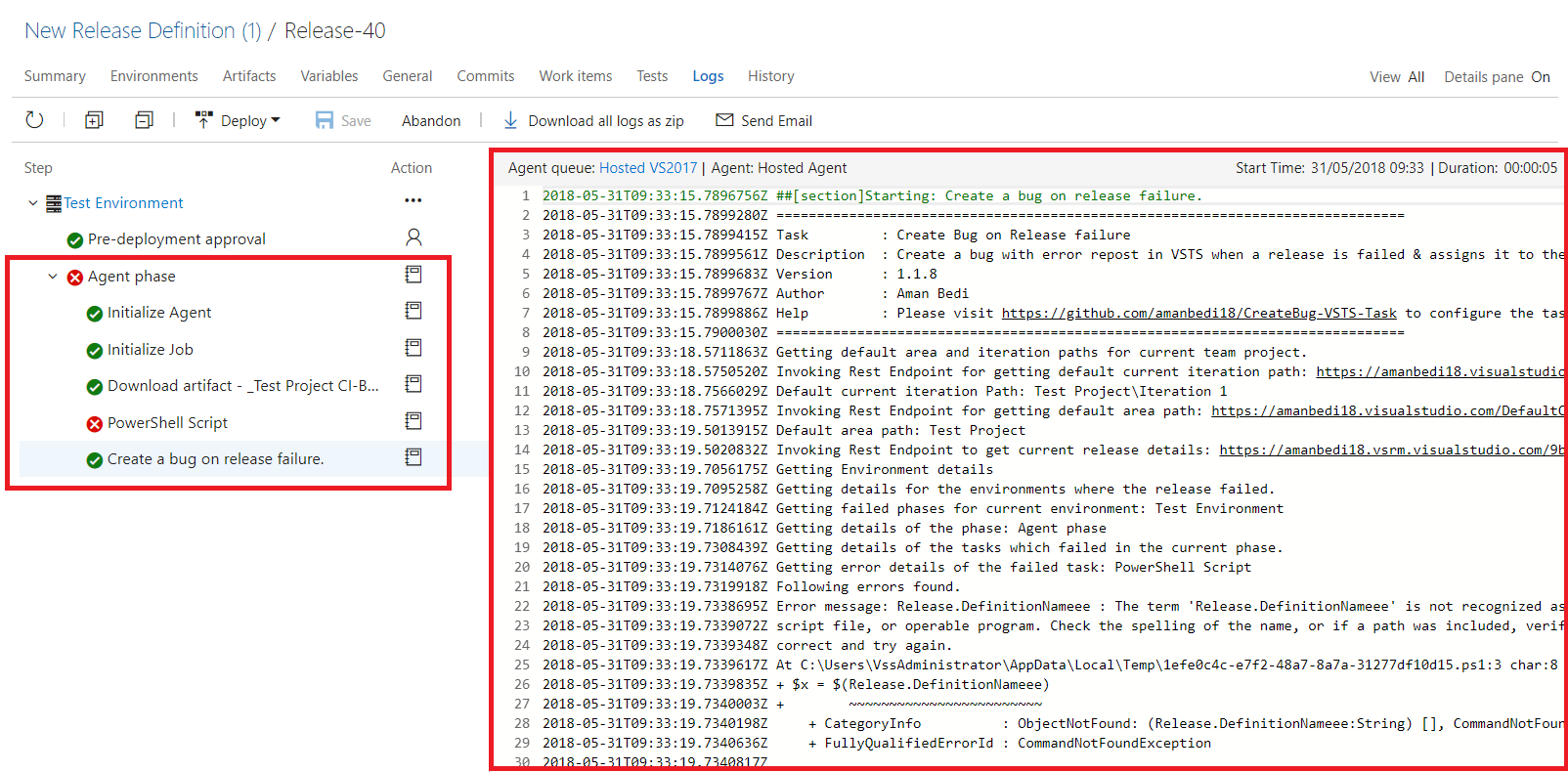This screenshot has height=772, width=1568.
Task: Click the Abandon button
Action: pyautogui.click(x=431, y=120)
